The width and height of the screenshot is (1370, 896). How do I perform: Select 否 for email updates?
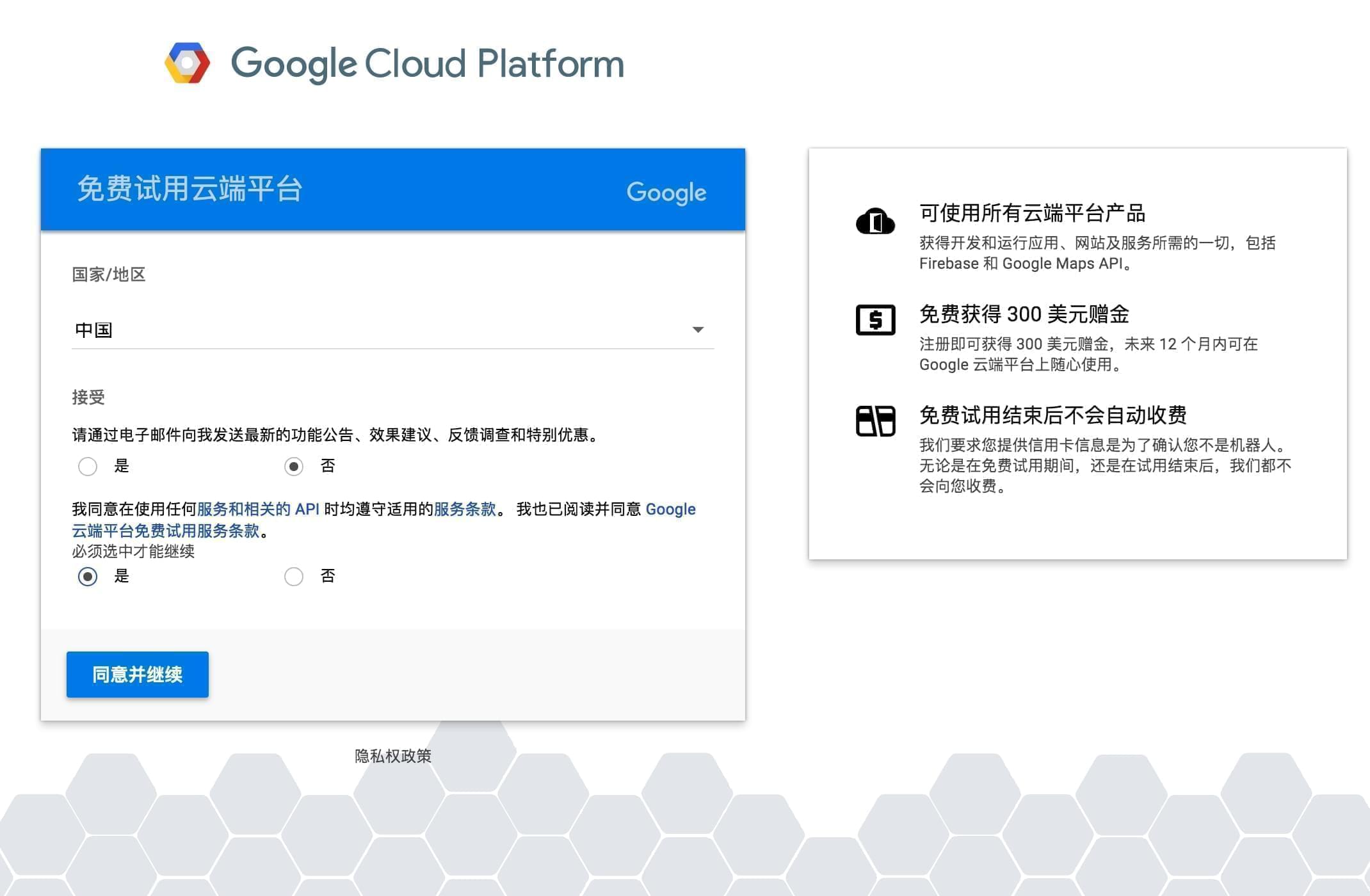294,467
